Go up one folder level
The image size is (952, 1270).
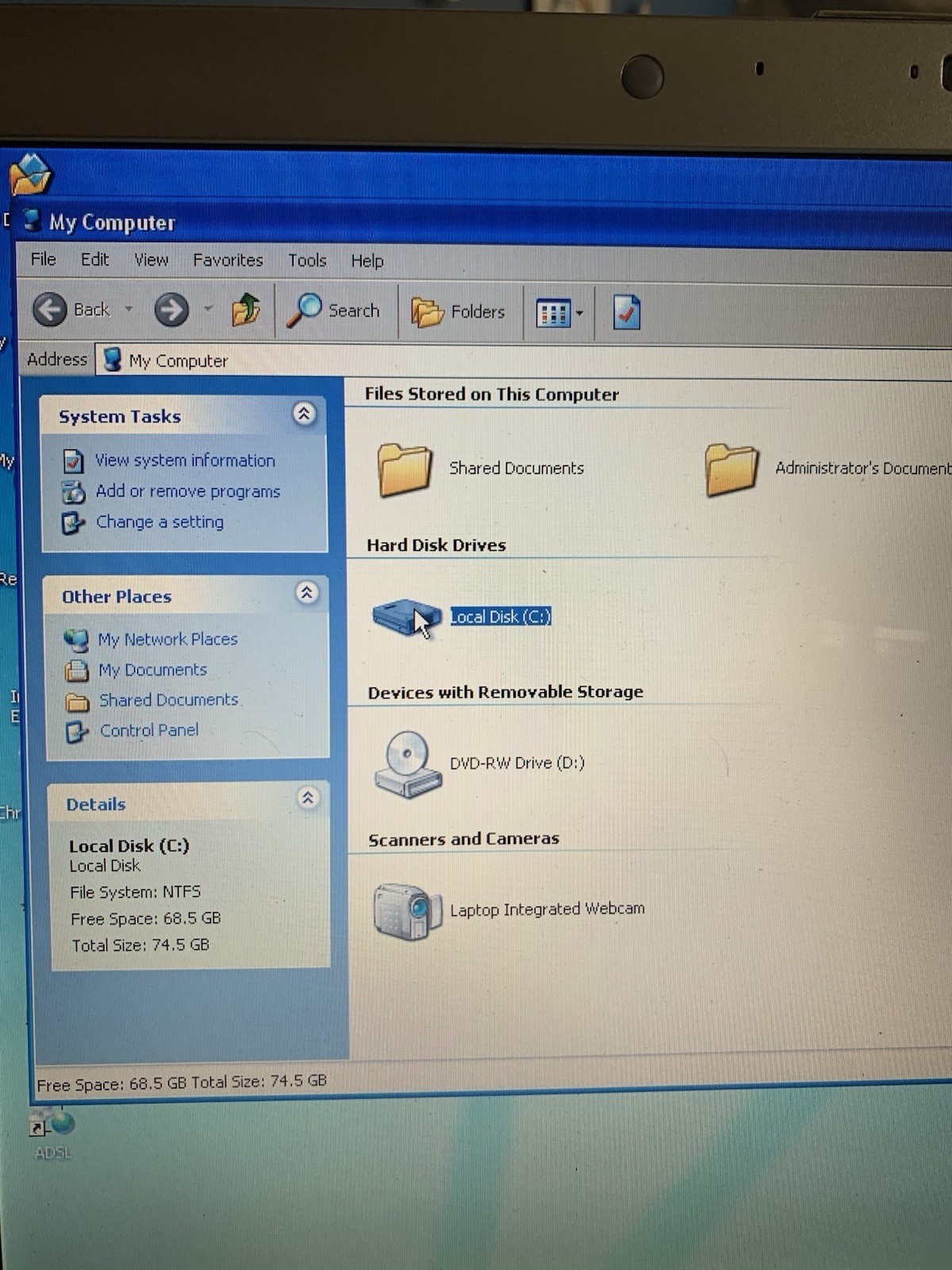click(x=245, y=310)
